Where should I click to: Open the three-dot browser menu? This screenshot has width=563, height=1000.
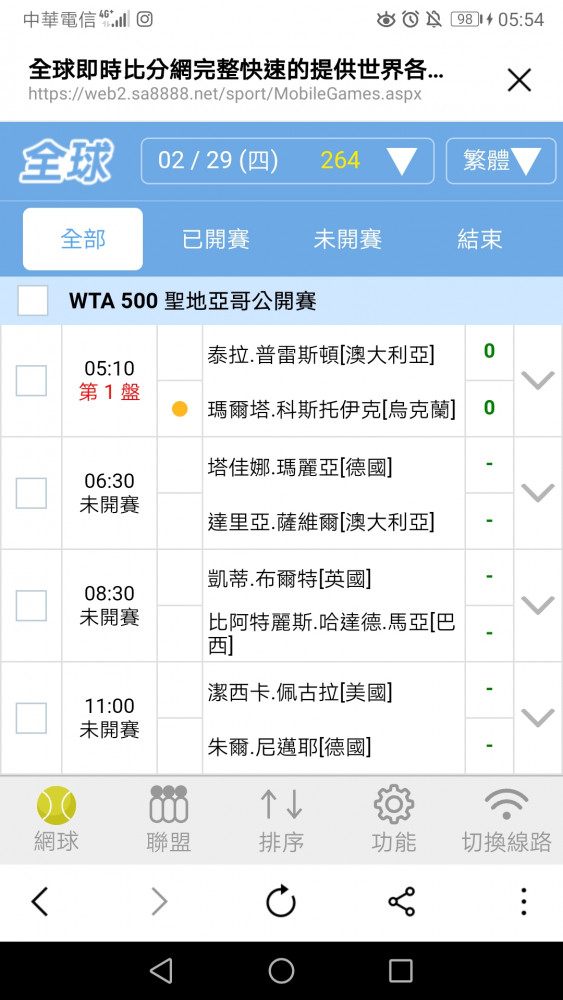tap(523, 902)
